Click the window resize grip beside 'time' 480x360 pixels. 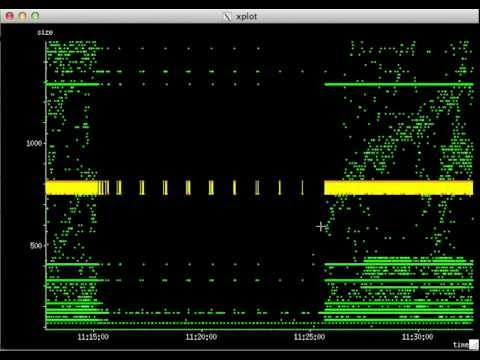point(474,345)
